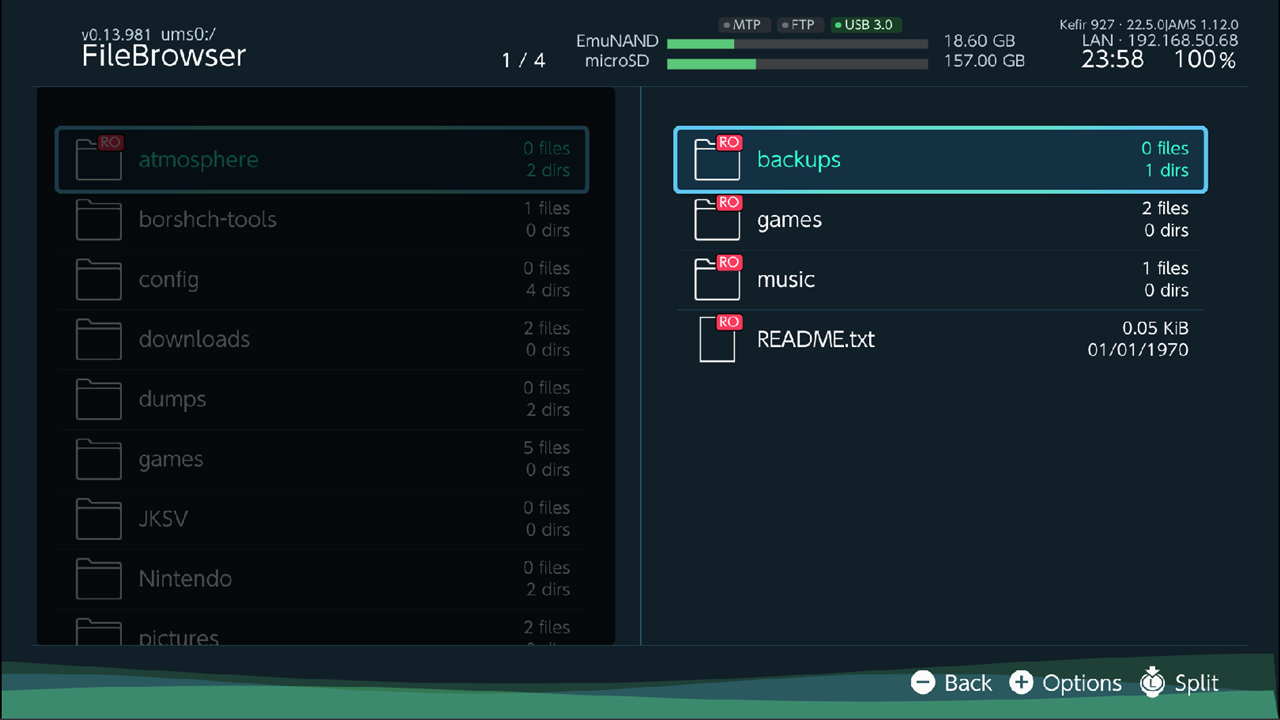This screenshot has height=720, width=1280.
Task: Click the 0.05 KiB file size
Action: (1155, 328)
